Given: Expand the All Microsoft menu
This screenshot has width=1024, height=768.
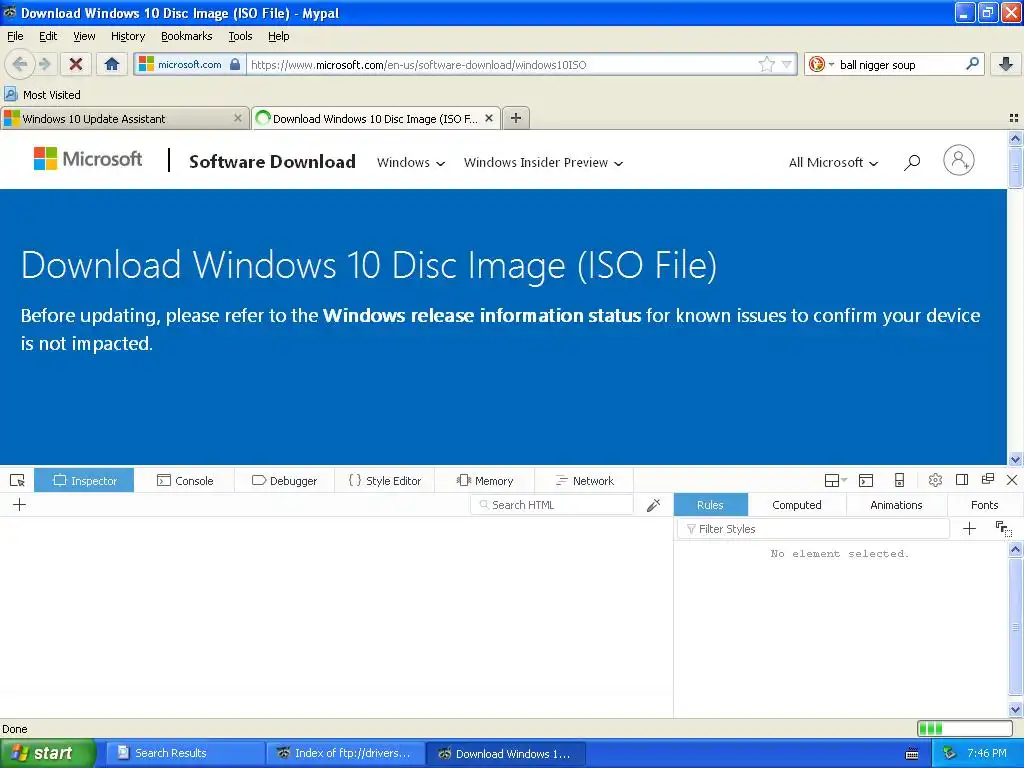Looking at the screenshot, I should point(833,163).
